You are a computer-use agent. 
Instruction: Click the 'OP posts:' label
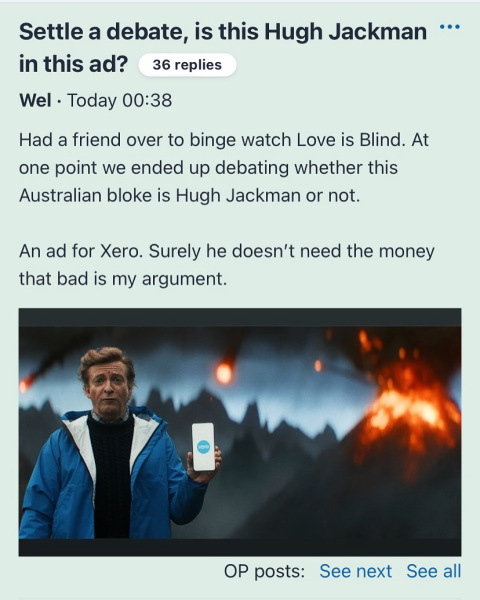[x=264, y=571]
